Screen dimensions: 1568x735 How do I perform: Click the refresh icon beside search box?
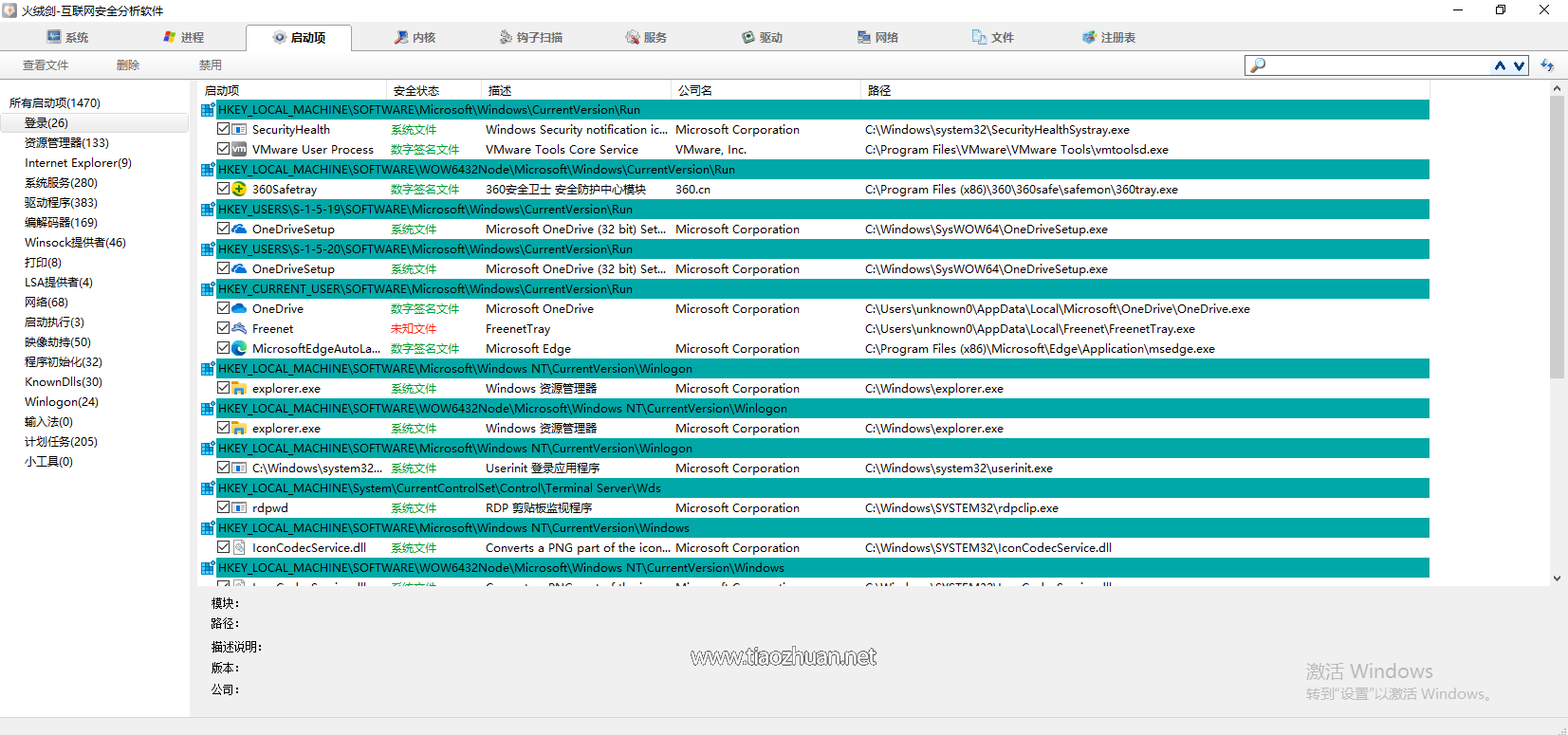click(x=1547, y=65)
